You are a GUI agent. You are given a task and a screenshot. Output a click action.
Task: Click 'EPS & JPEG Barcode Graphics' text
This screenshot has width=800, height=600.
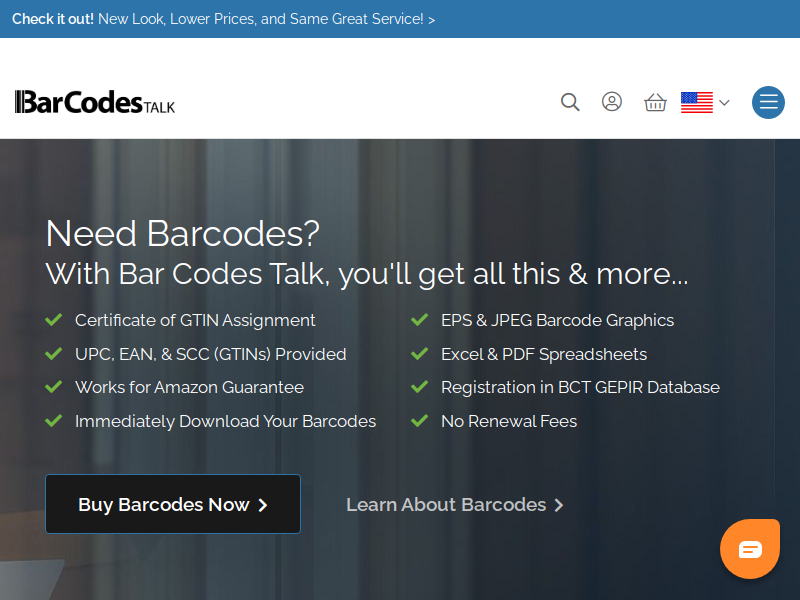coord(558,320)
